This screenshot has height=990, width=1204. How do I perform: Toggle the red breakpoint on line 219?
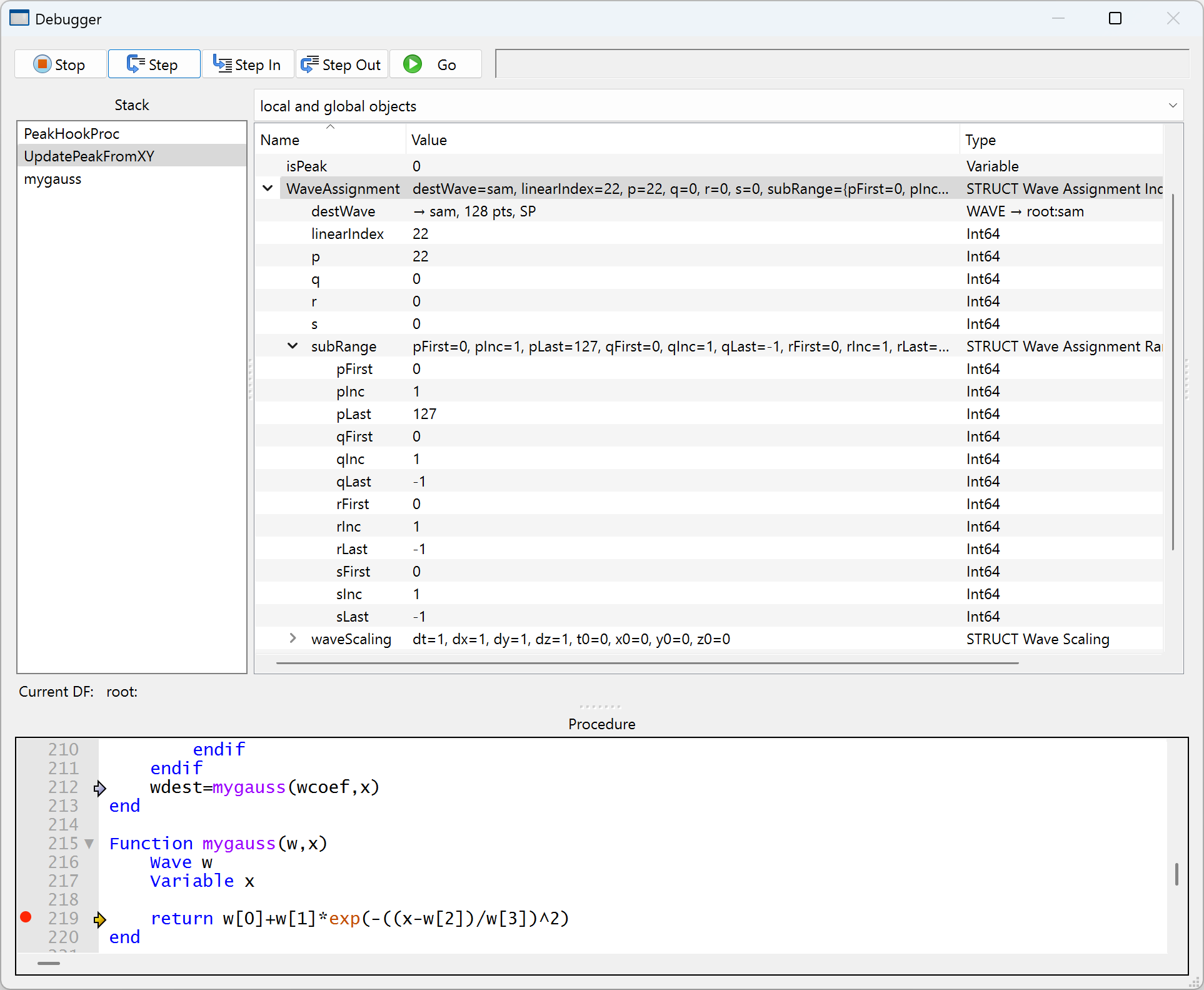point(26,917)
